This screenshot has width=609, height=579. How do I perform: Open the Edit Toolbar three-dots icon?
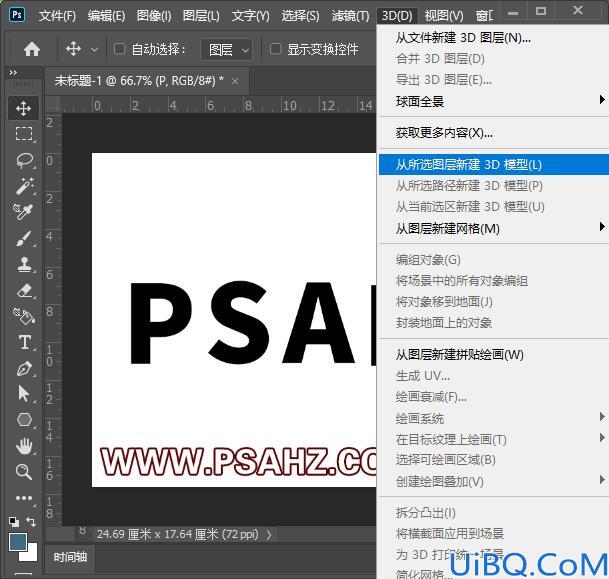coord(24,498)
